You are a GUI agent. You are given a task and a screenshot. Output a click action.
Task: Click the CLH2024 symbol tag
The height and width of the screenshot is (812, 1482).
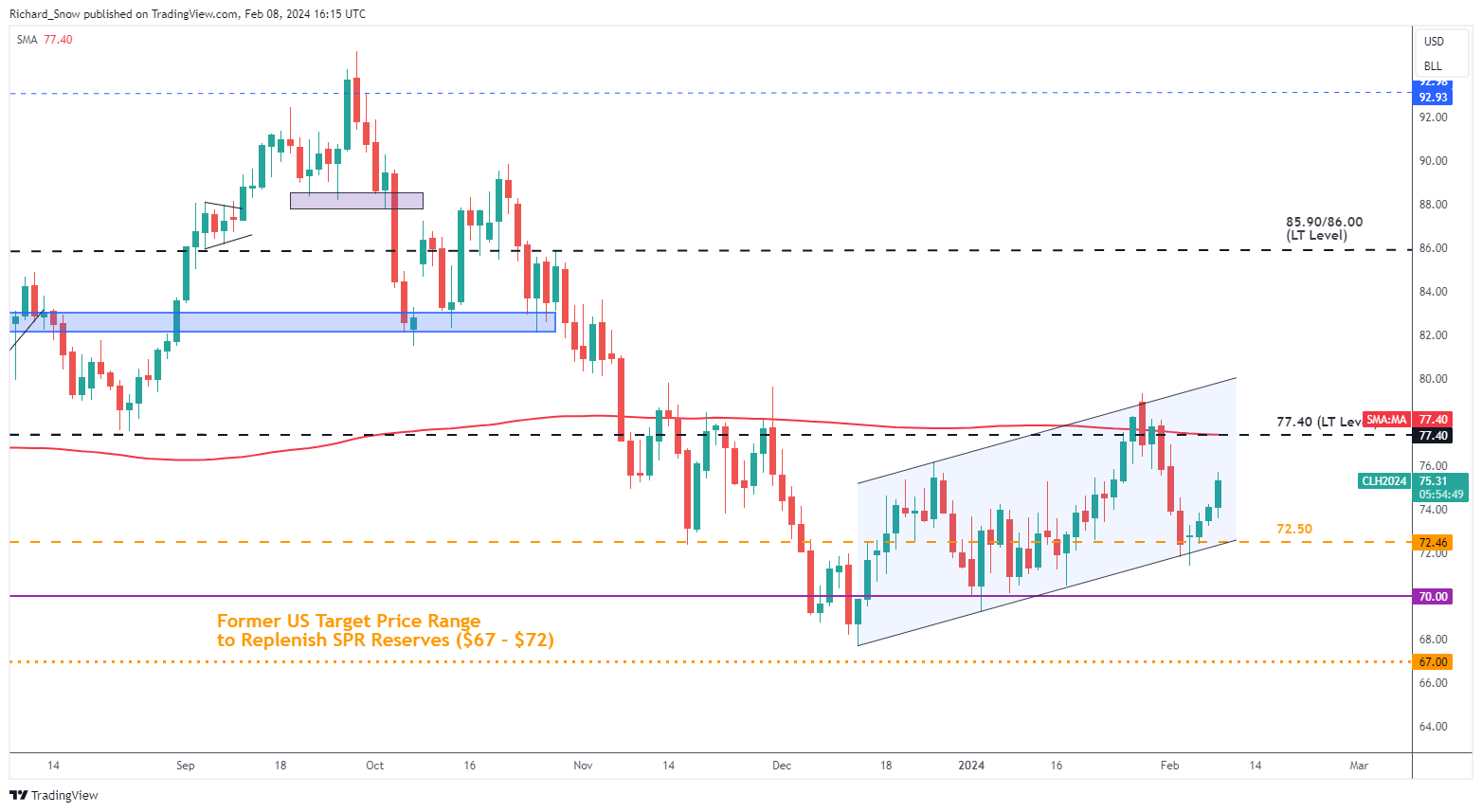click(1384, 481)
